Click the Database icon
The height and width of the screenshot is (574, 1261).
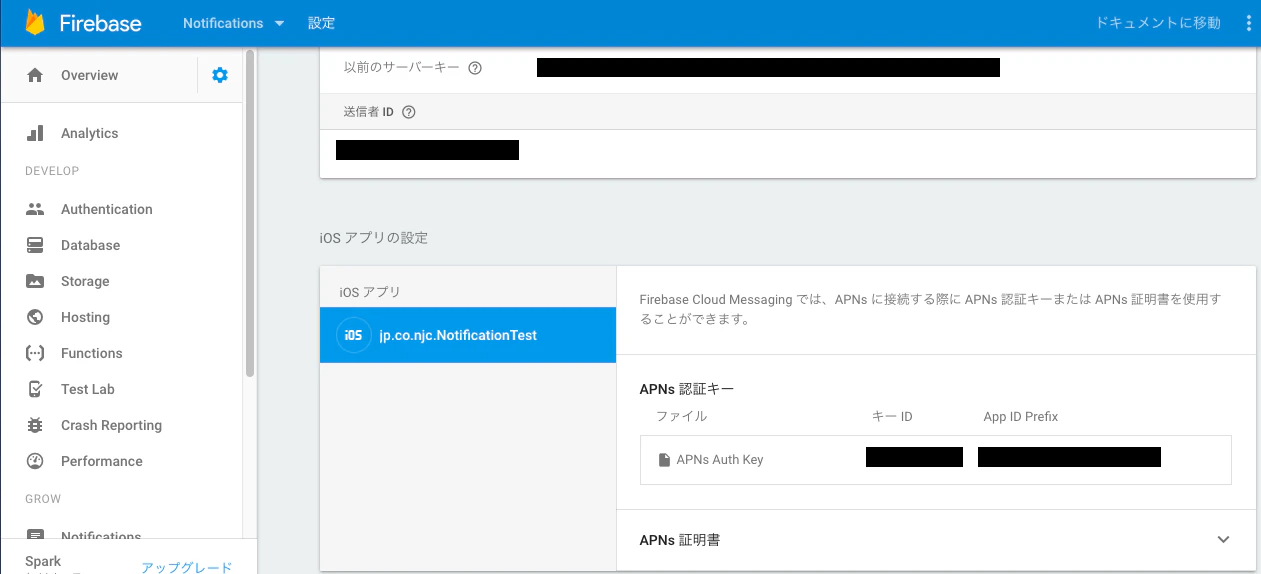[35, 245]
